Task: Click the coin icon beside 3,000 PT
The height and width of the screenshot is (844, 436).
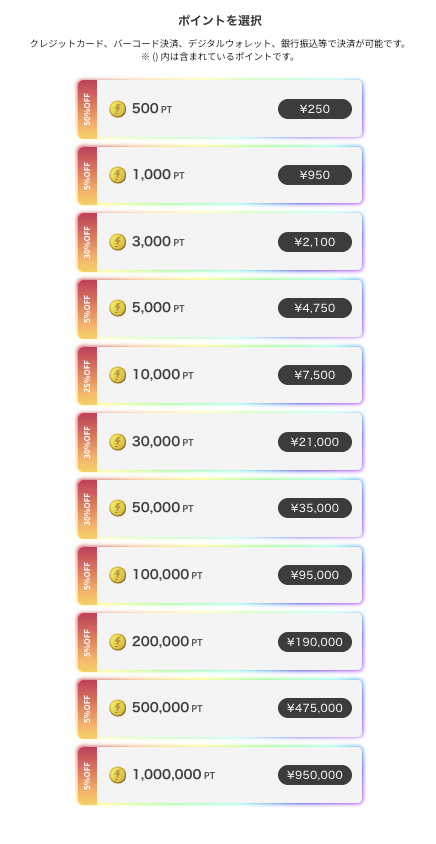Action: 117,242
